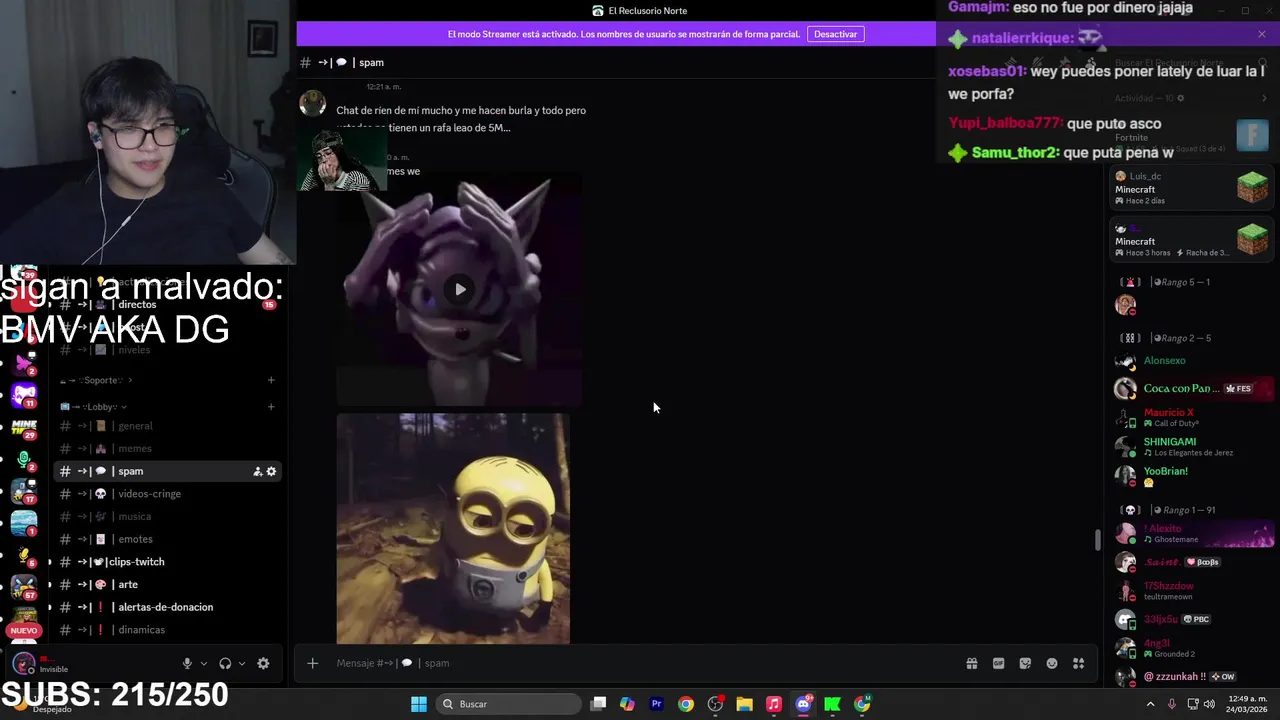
Task: Open the apps launcher icon in message bar
Action: [x=1078, y=663]
